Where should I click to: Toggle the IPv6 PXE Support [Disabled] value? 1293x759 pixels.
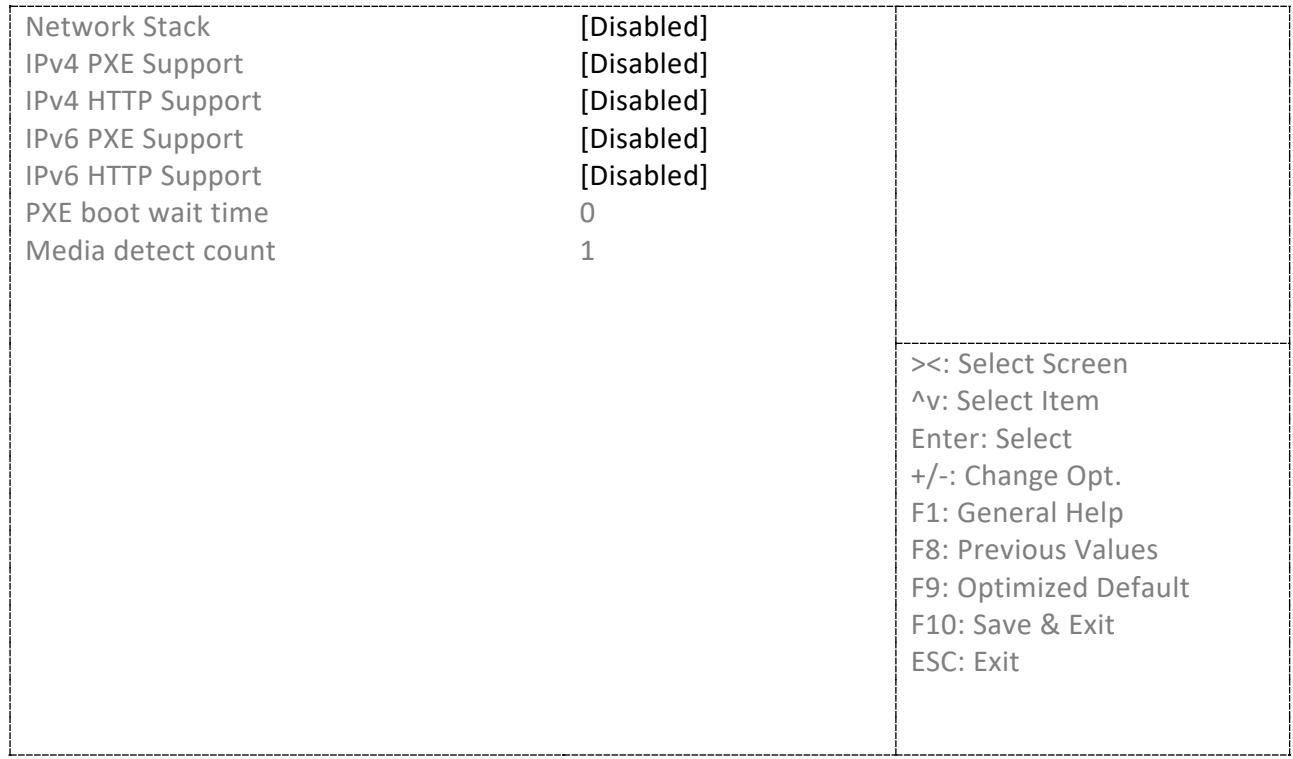click(644, 137)
